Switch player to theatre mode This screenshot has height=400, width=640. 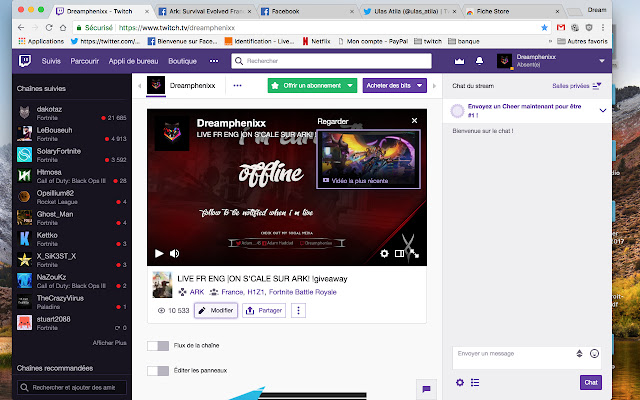pos(399,253)
